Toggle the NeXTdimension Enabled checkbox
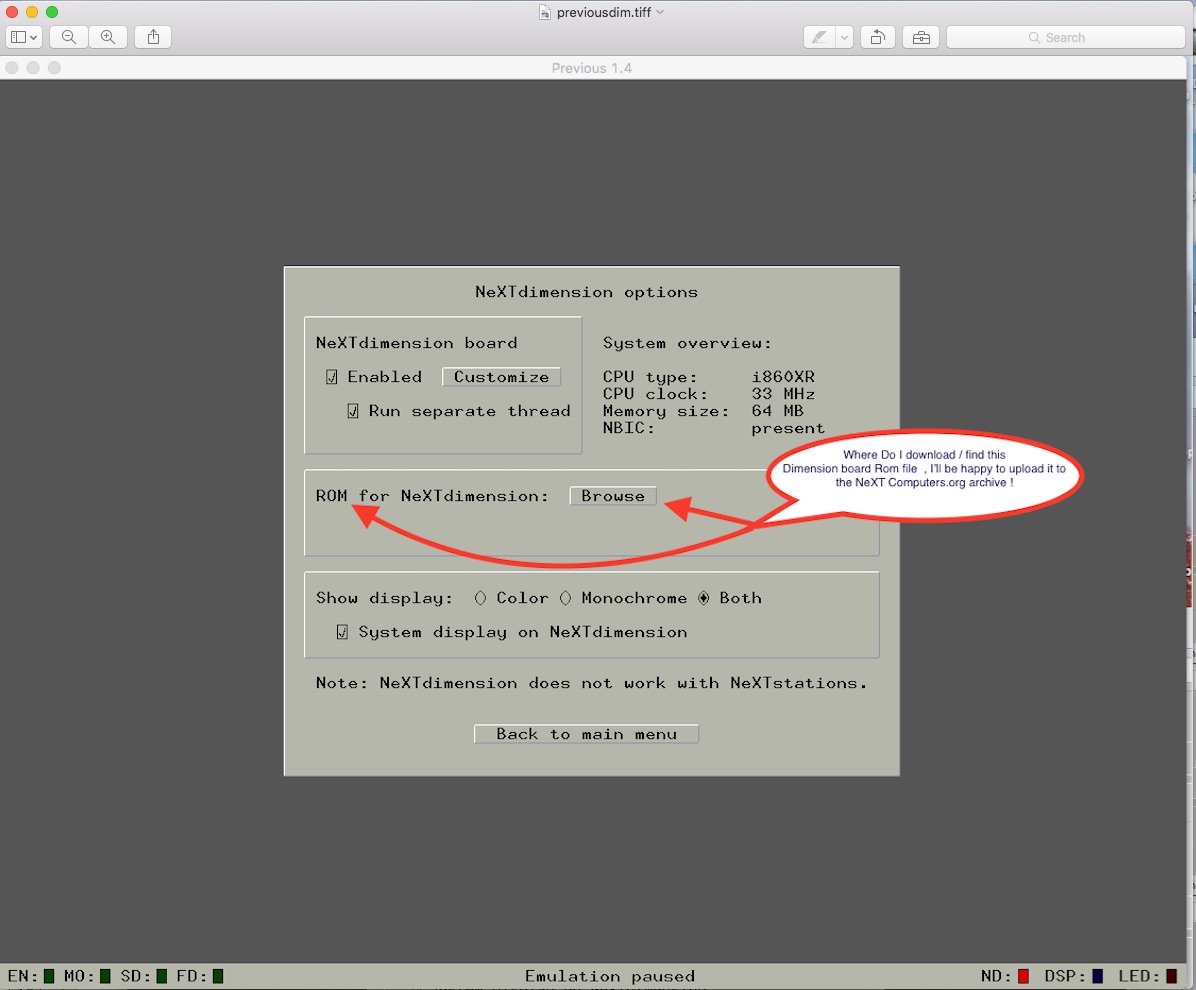The height and width of the screenshot is (990, 1196). point(332,377)
